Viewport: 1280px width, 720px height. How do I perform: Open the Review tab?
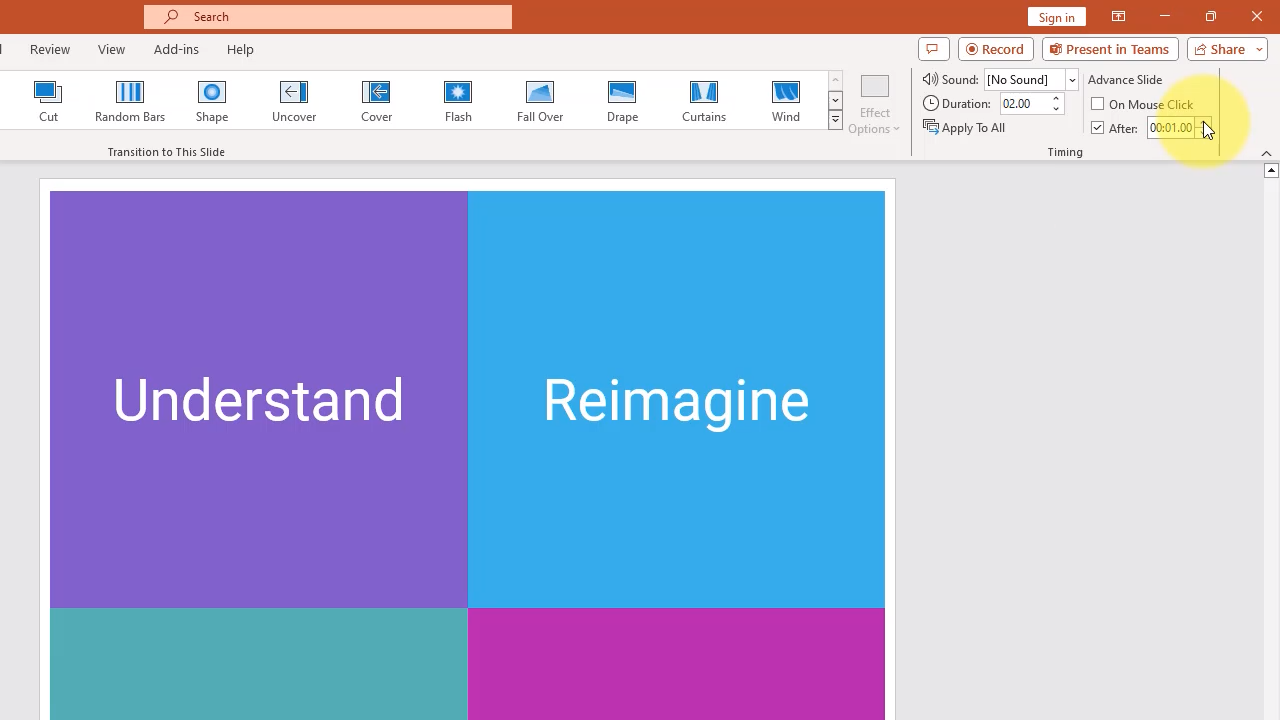(x=50, y=49)
